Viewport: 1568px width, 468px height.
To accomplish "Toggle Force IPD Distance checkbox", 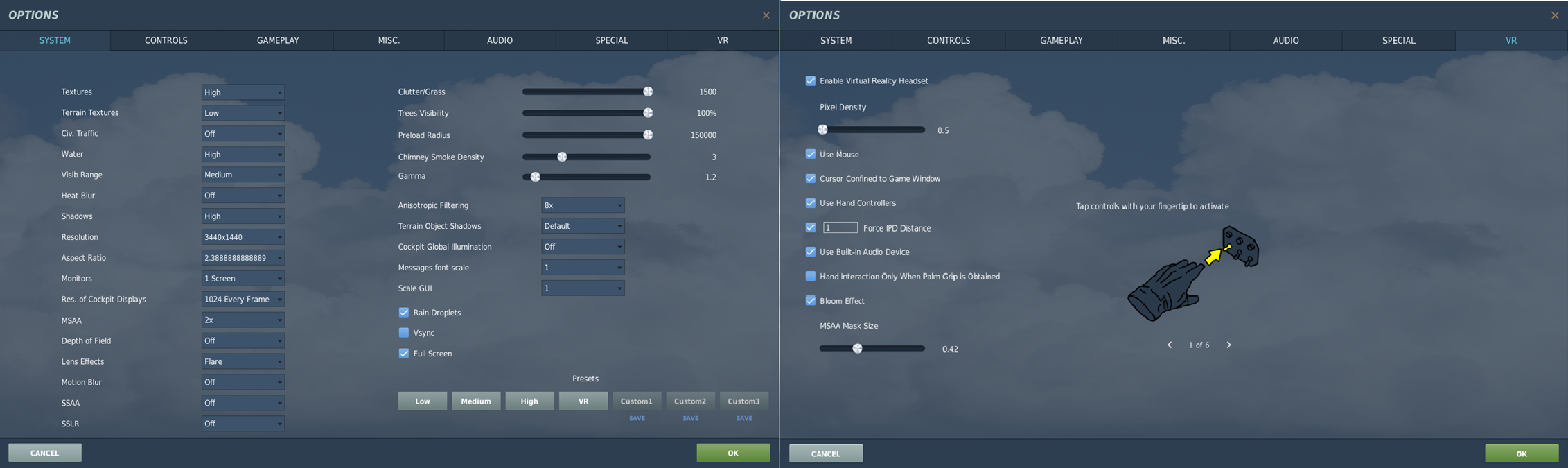I will 811,227.
